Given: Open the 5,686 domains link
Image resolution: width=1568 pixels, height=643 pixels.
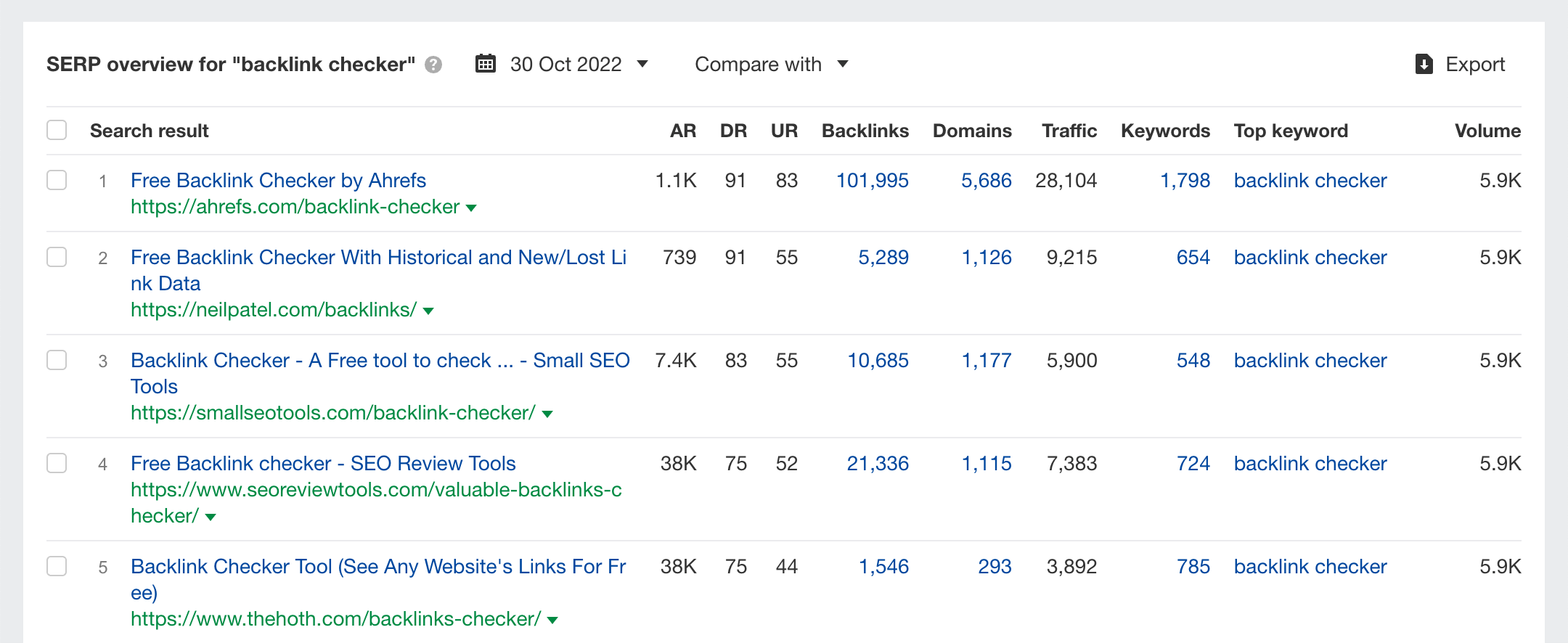Looking at the screenshot, I should tap(986, 180).
